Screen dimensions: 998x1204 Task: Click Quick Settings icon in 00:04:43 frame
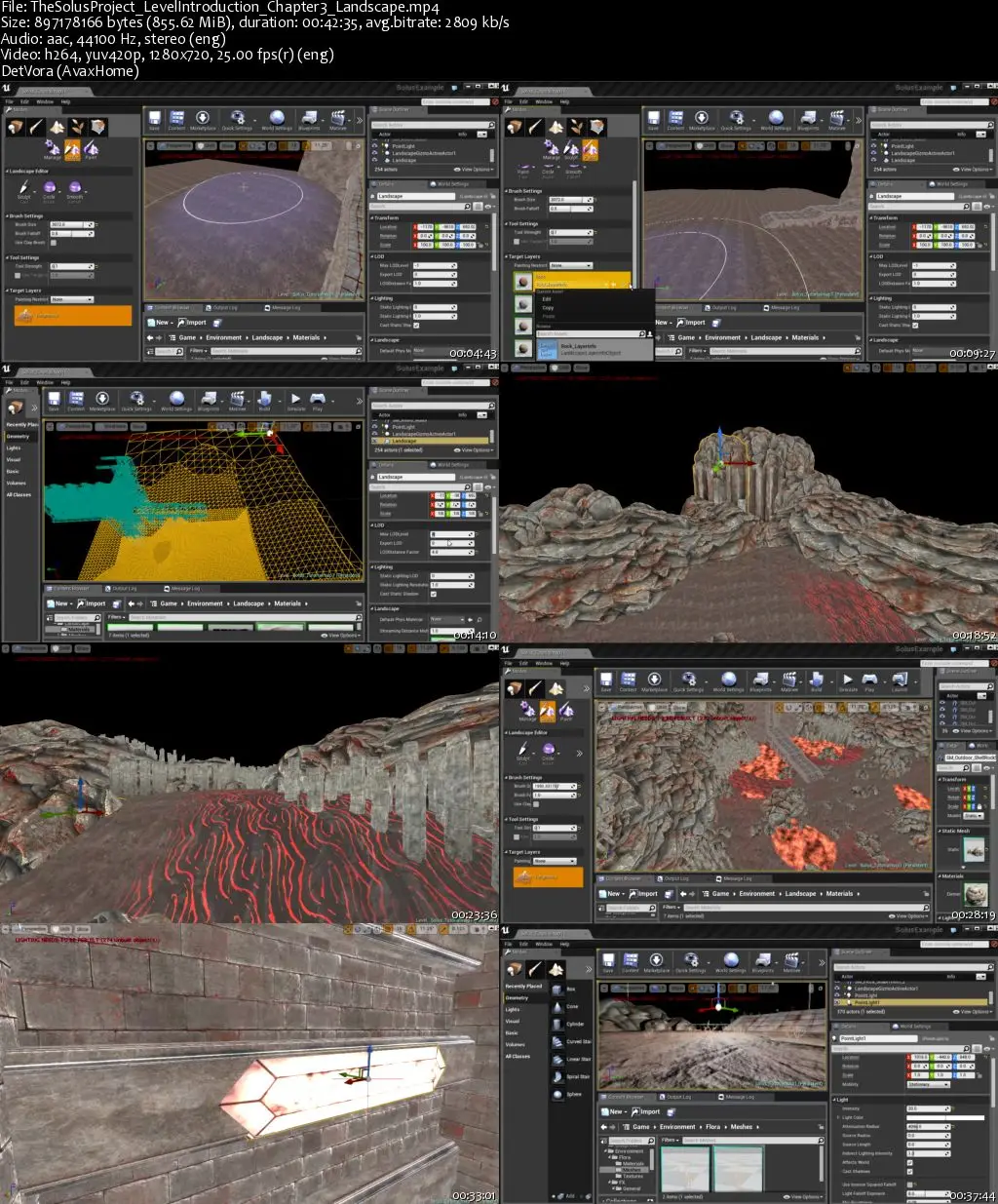pyautogui.click(x=237, y=119)
